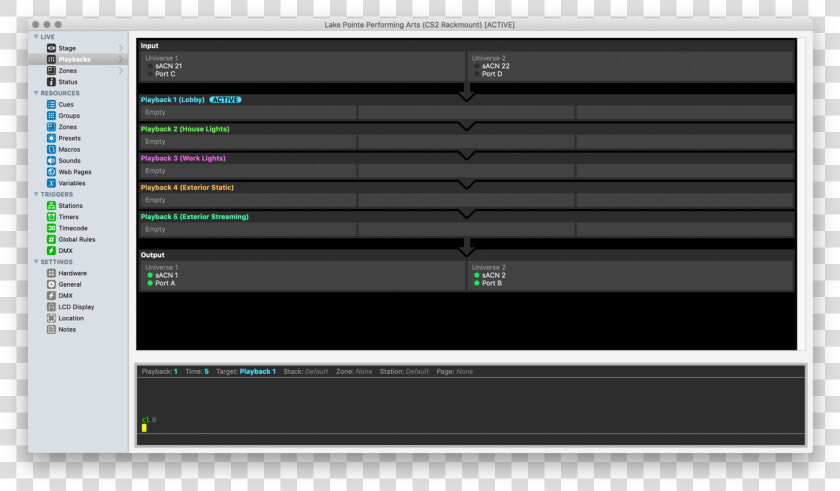The height and width of the screenshot is (491, 840).
Task: Expand the LIVE Zones row chevron
Action: (x=121, y=71)
